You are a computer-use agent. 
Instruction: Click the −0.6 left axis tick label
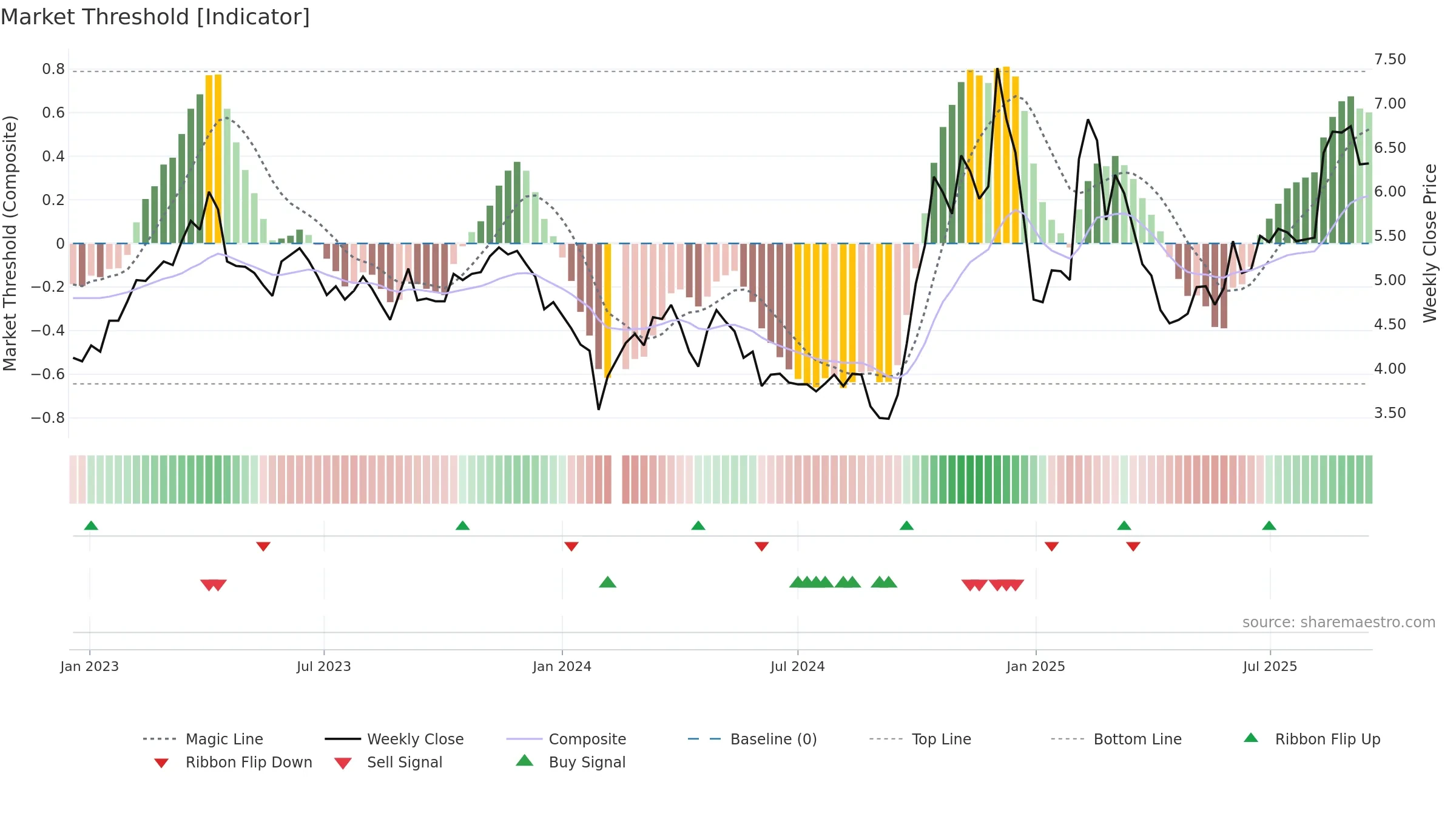(x=48, y=374)
